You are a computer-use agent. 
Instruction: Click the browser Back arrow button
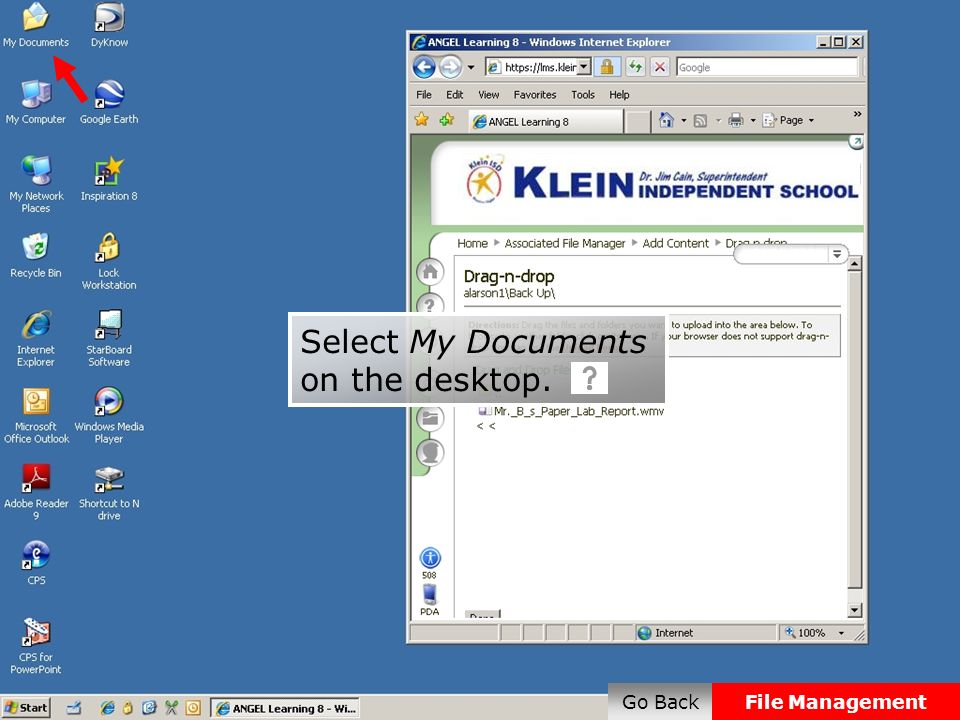[424, 67]
